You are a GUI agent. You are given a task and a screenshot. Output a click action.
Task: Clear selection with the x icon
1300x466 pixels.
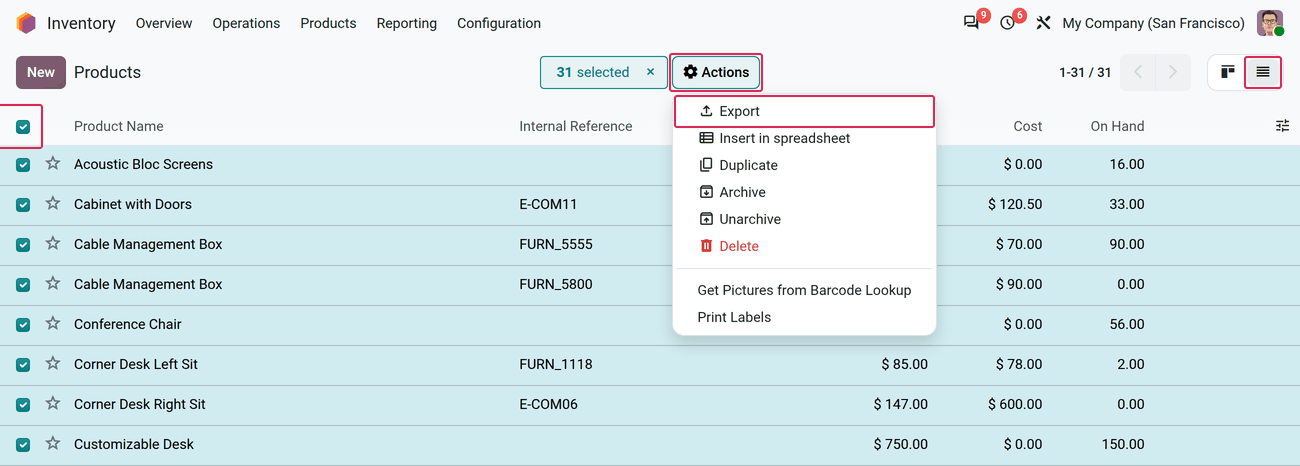pos(650,72)
